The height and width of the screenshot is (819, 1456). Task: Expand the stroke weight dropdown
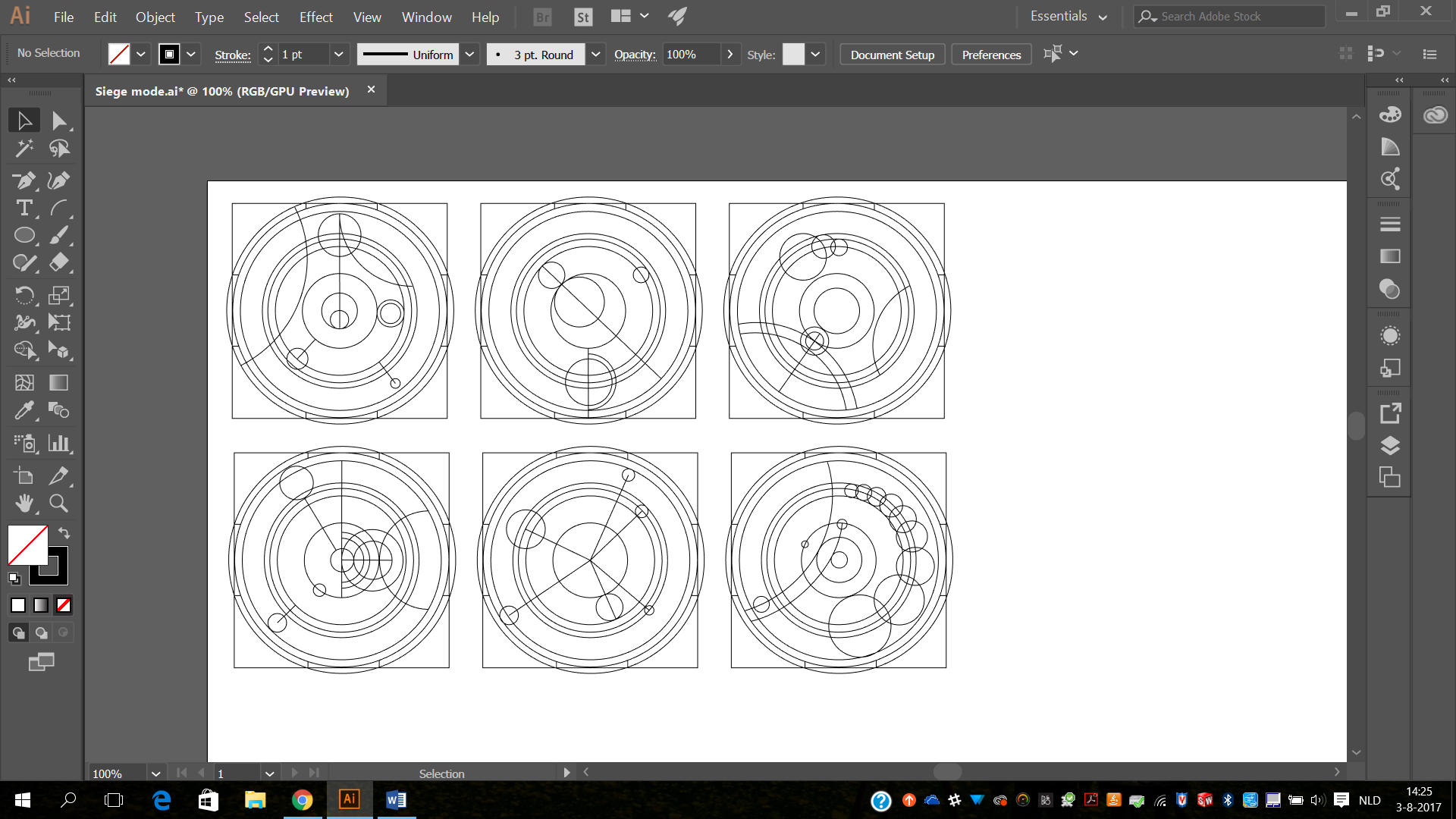coord(339,55)
